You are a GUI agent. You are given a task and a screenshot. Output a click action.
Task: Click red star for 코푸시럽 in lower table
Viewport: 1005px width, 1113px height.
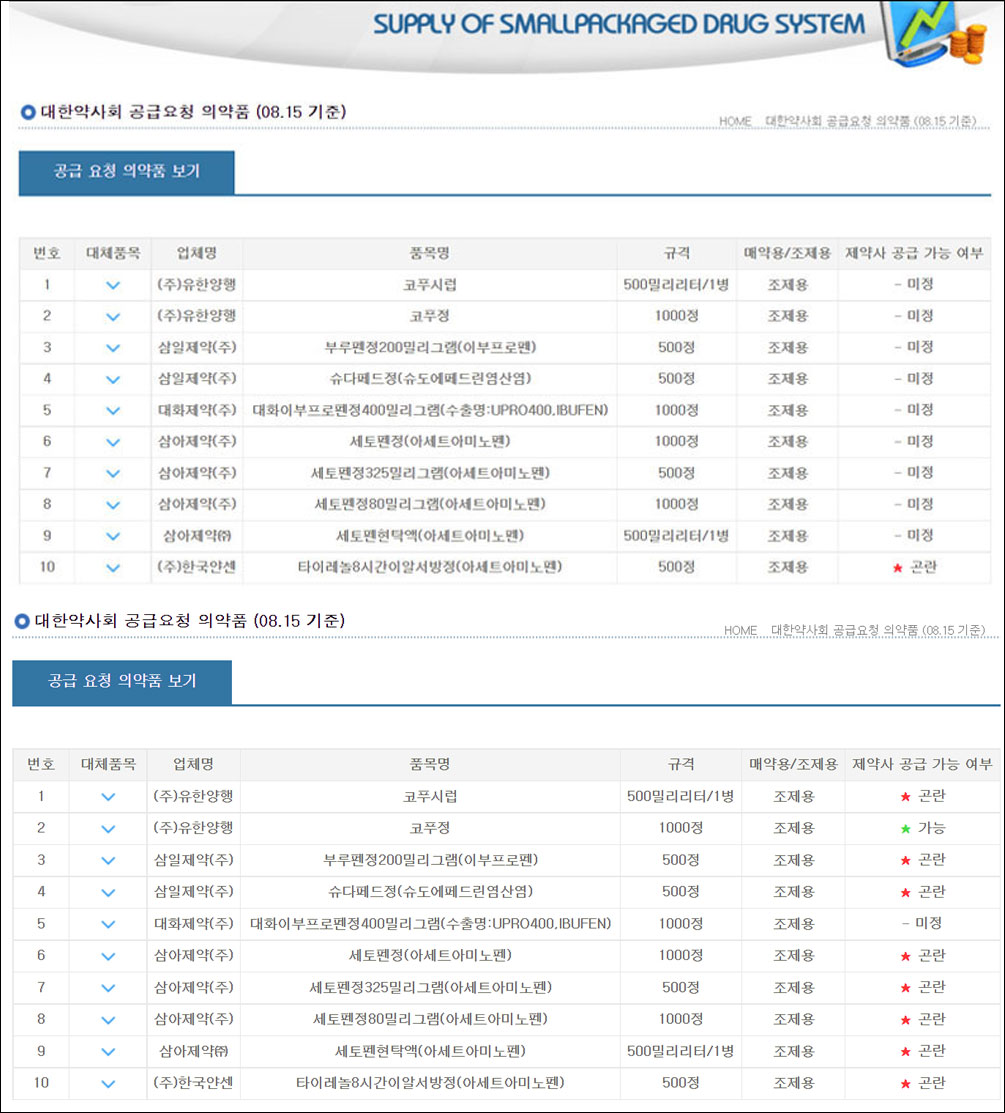906,797
